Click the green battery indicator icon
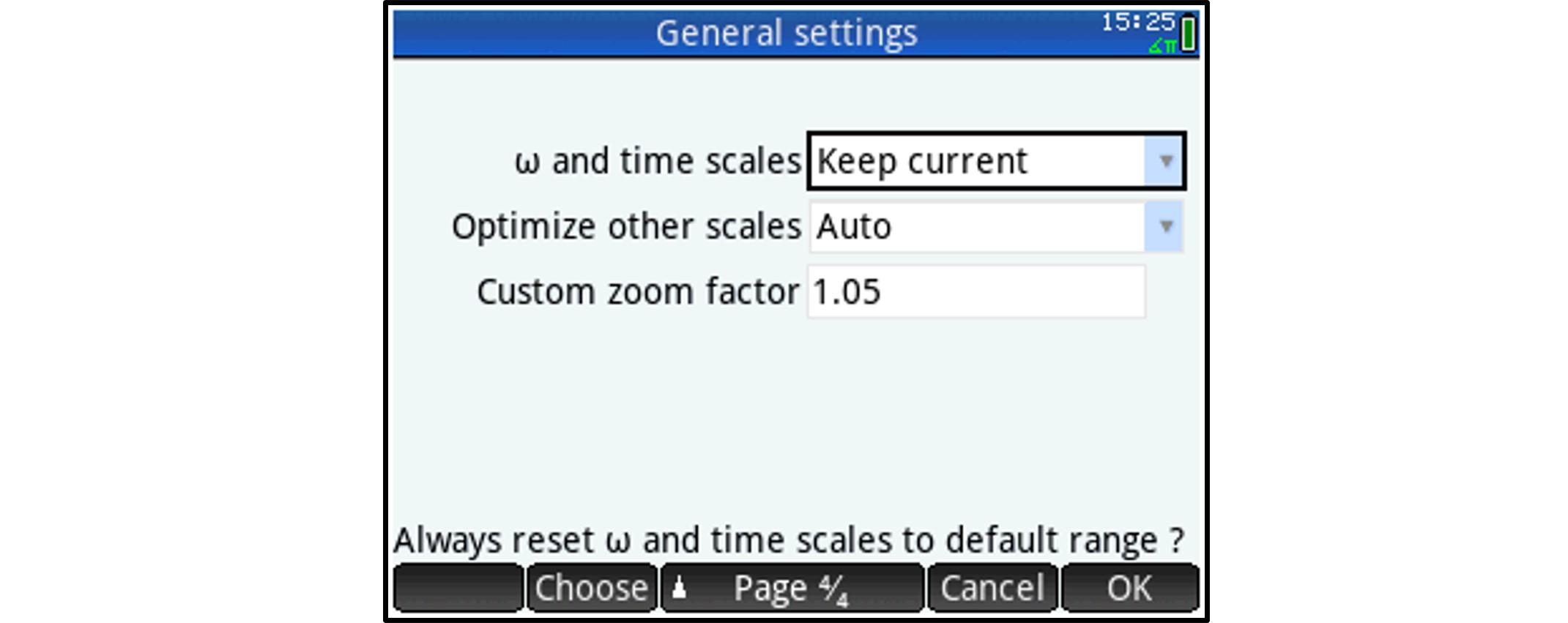 pyautogui.click(x=1188, y=34)
